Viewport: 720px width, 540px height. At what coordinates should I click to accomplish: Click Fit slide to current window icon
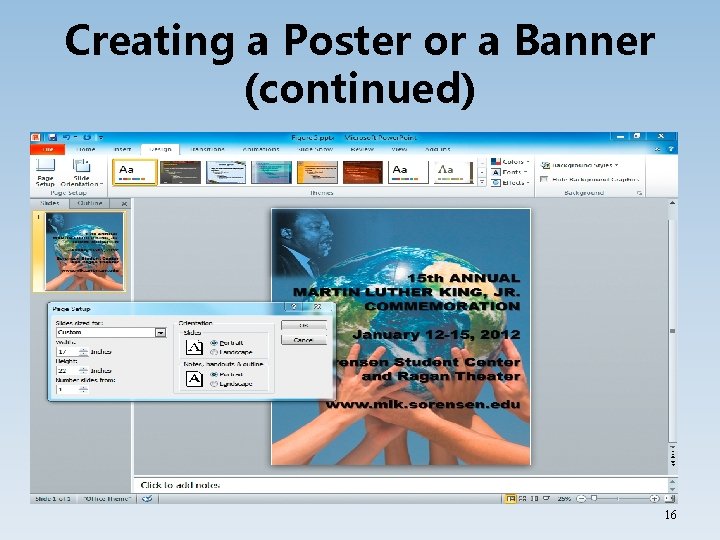669,499
